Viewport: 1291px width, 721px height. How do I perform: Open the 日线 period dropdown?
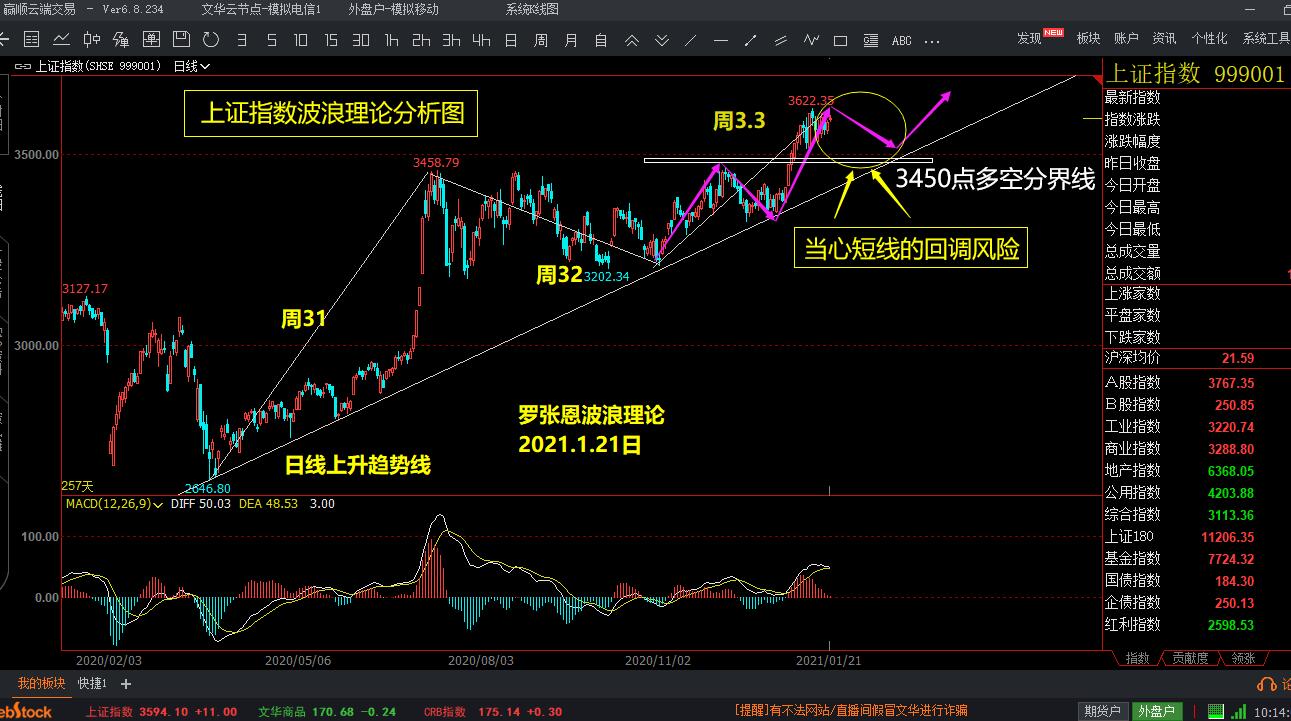coord(191,66)
